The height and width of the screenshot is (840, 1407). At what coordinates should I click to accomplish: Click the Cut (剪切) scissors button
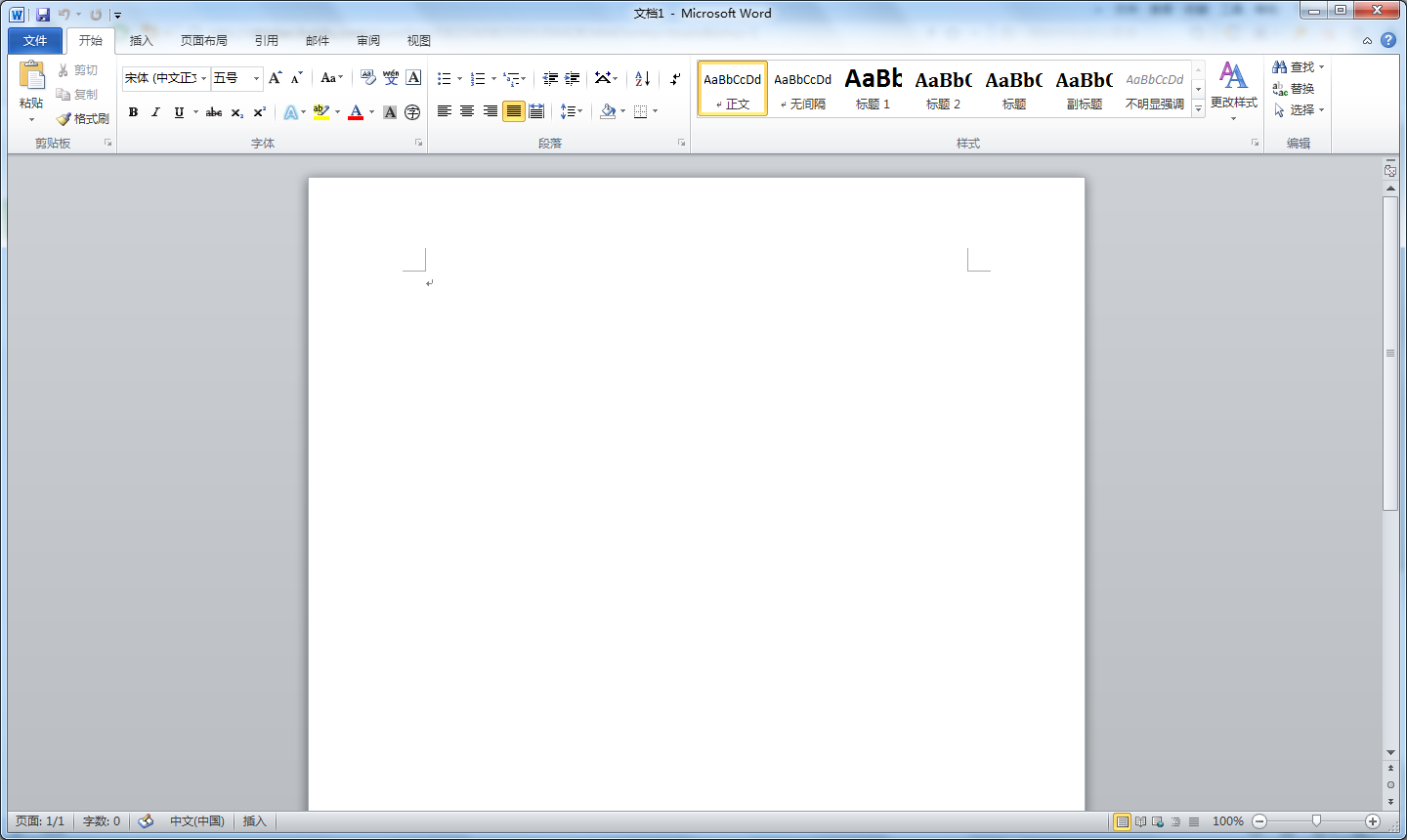[78, 70]
